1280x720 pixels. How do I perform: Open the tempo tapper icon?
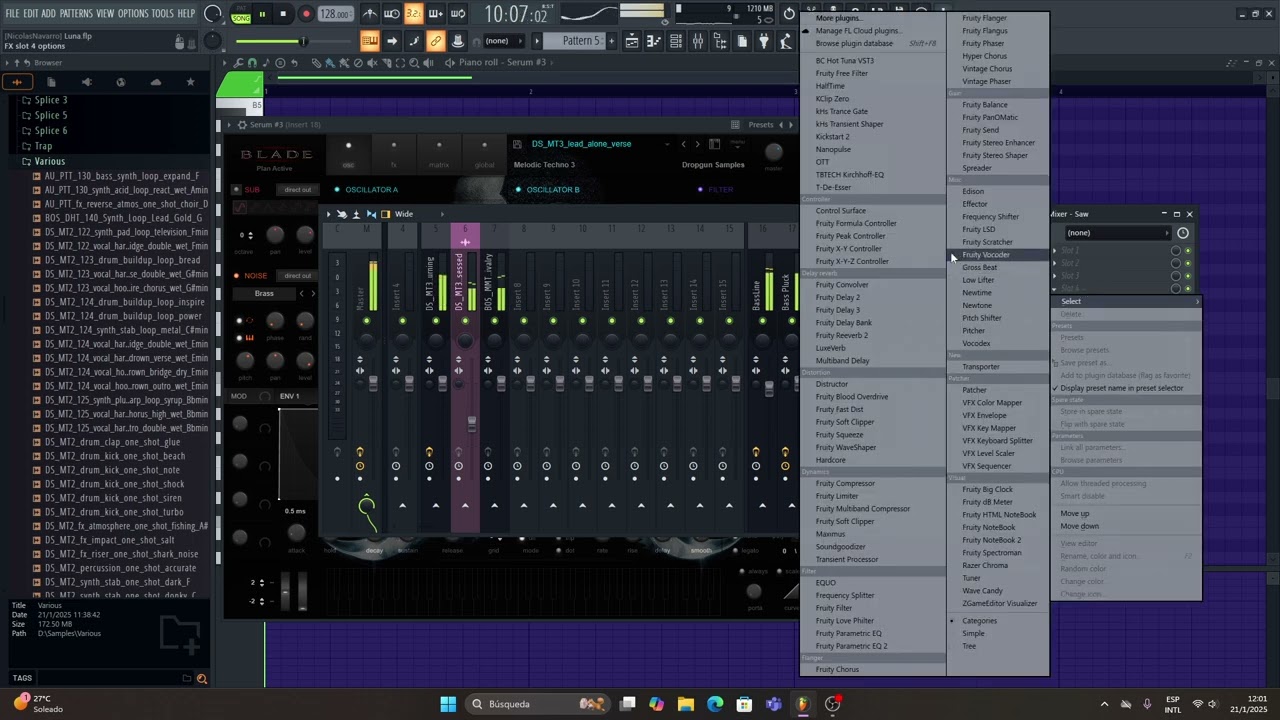pyautogui.click(x=786, y=41)
